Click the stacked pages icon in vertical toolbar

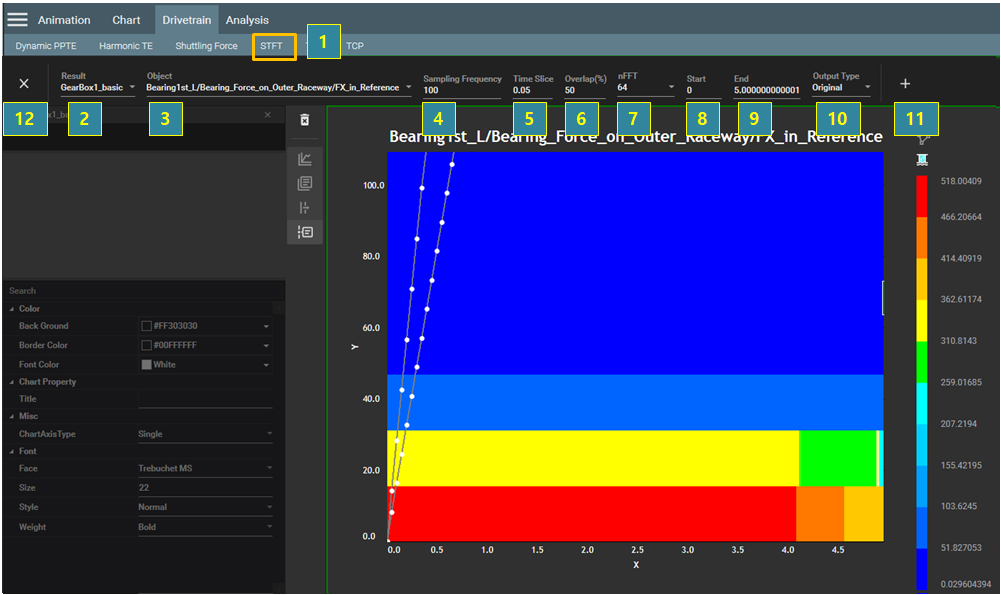click(305, 183)
